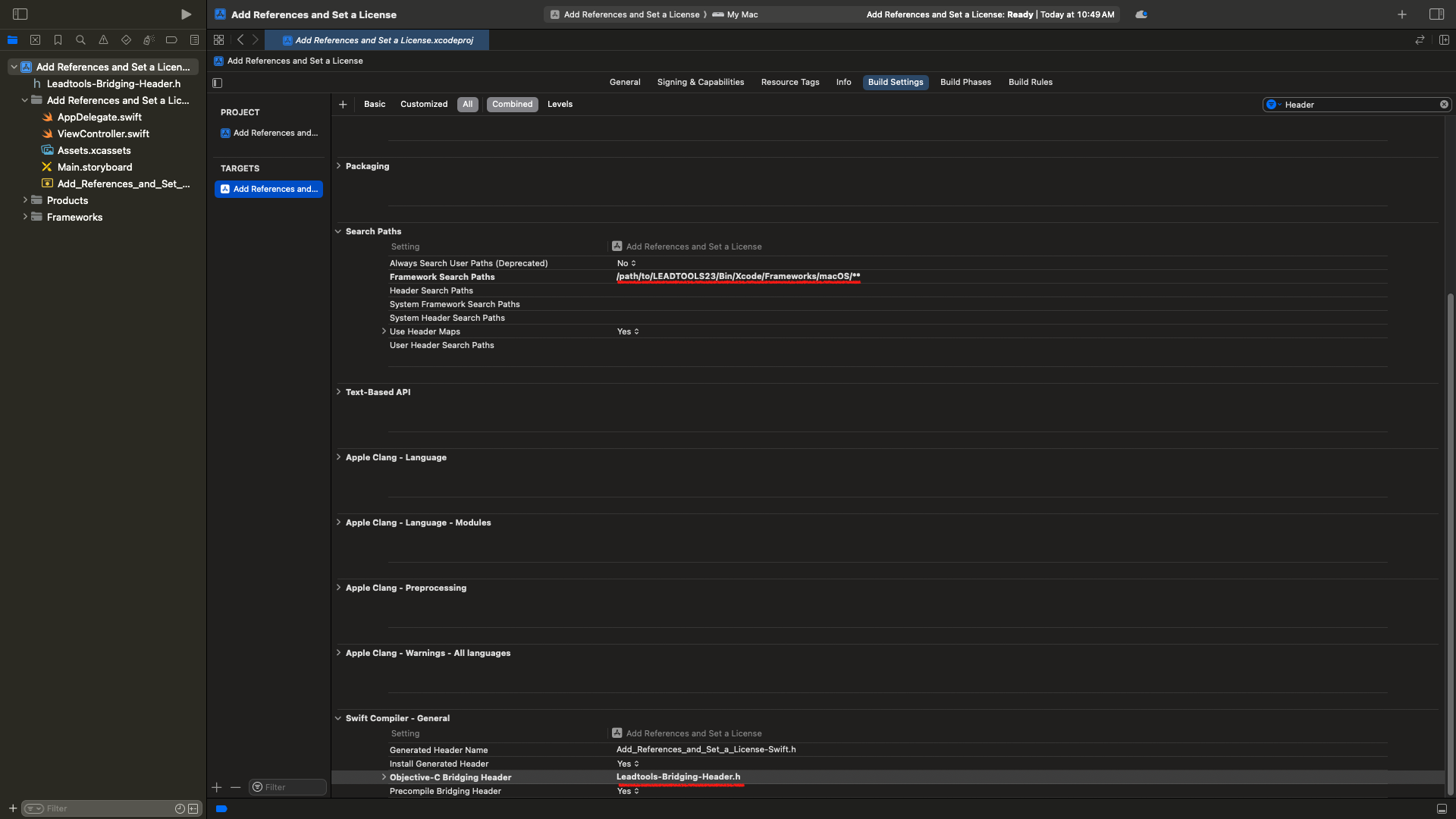Open the Debug navigator spray icon
This screenshot has width=1456, height=819.
pyautogui.click(x=149, y=40)
